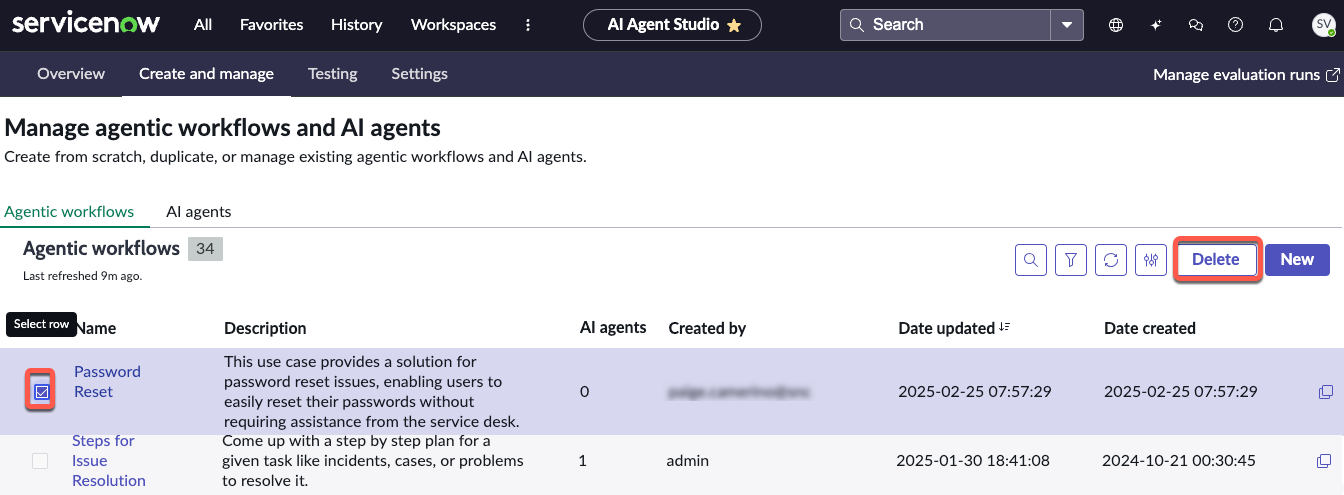The width and height of the screenshot is (1344, 495).
Task: Click the Last refreshed 9m ago text
Action: pyautogui.click(x=82, y=276)
